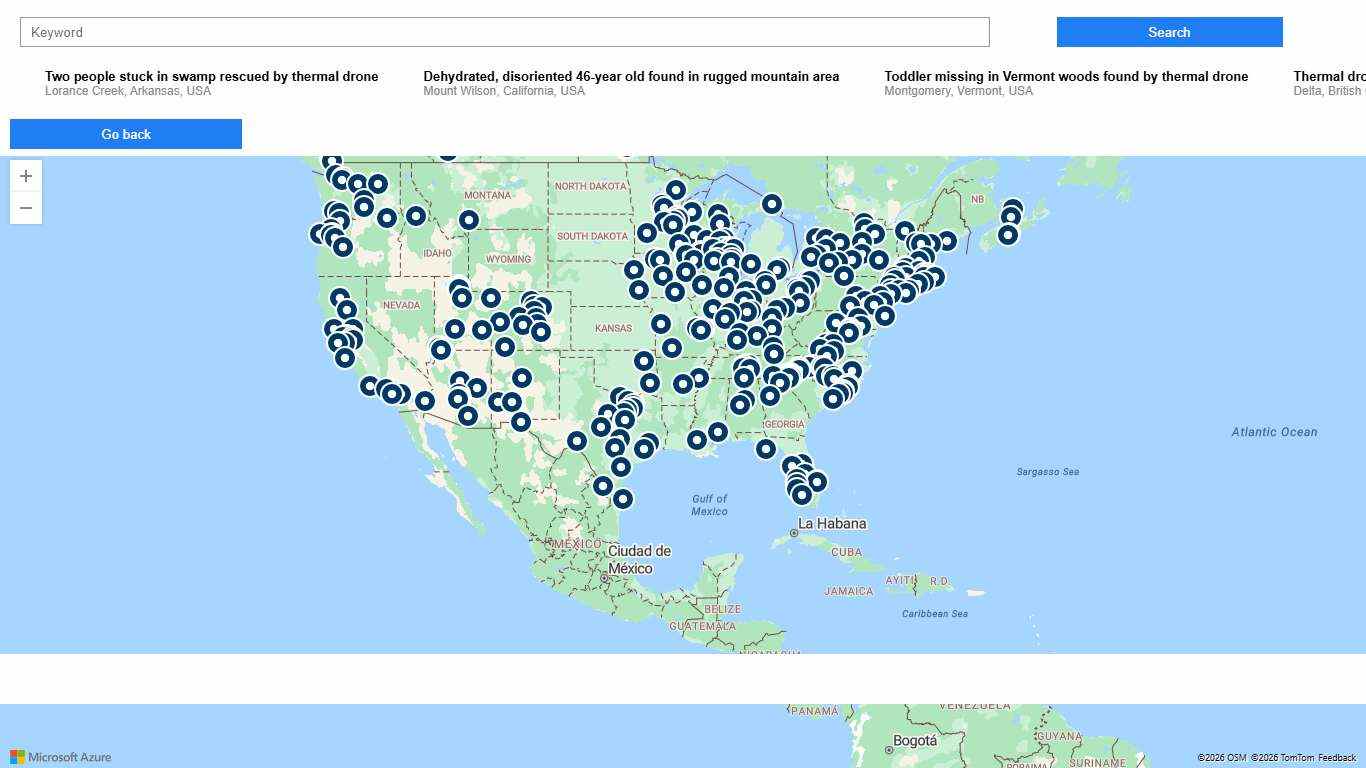
Task: Click the marker below the Montana label
Action: click(469, 220)
